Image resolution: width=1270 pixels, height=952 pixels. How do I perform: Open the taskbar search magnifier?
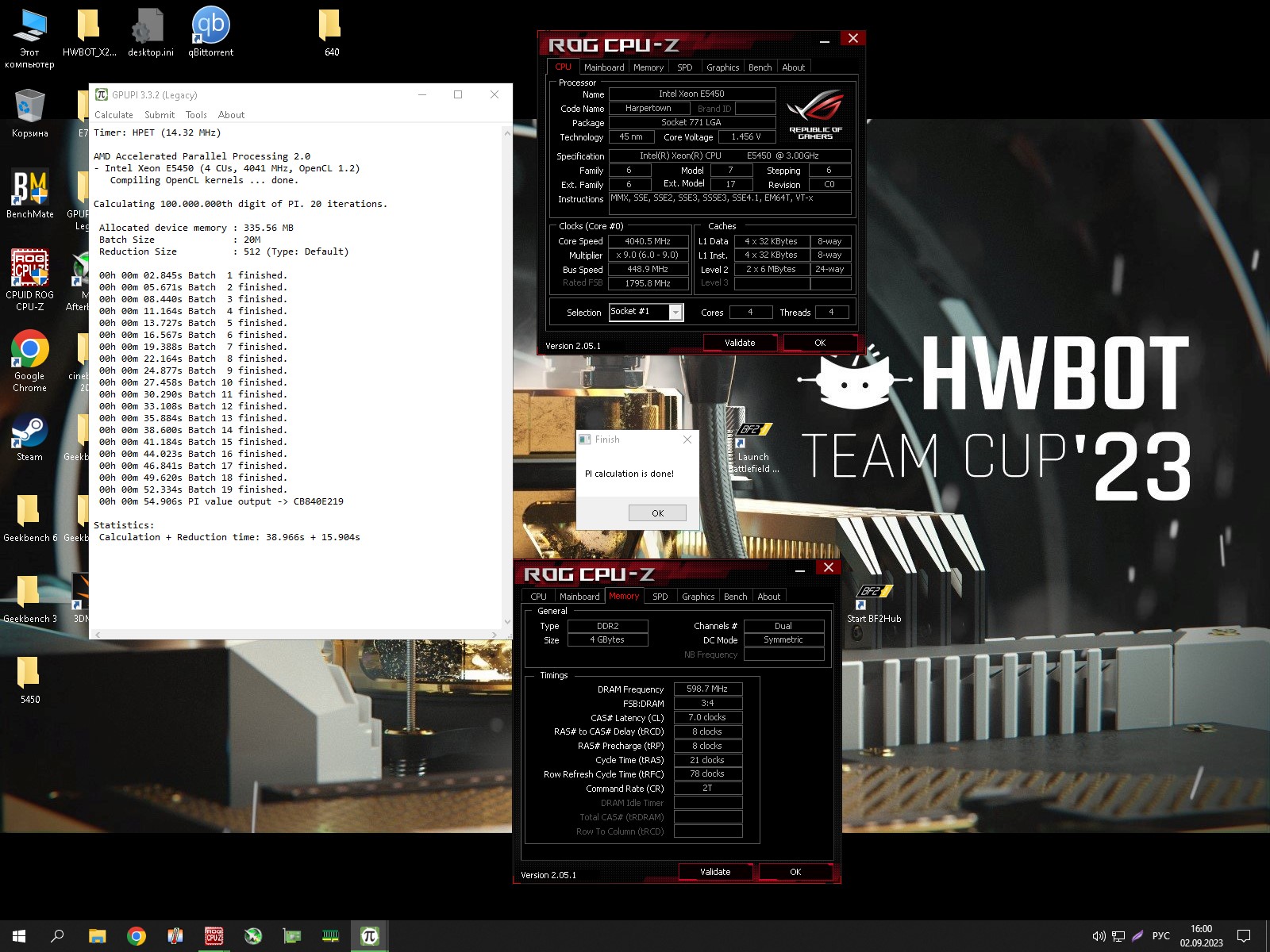57,936
